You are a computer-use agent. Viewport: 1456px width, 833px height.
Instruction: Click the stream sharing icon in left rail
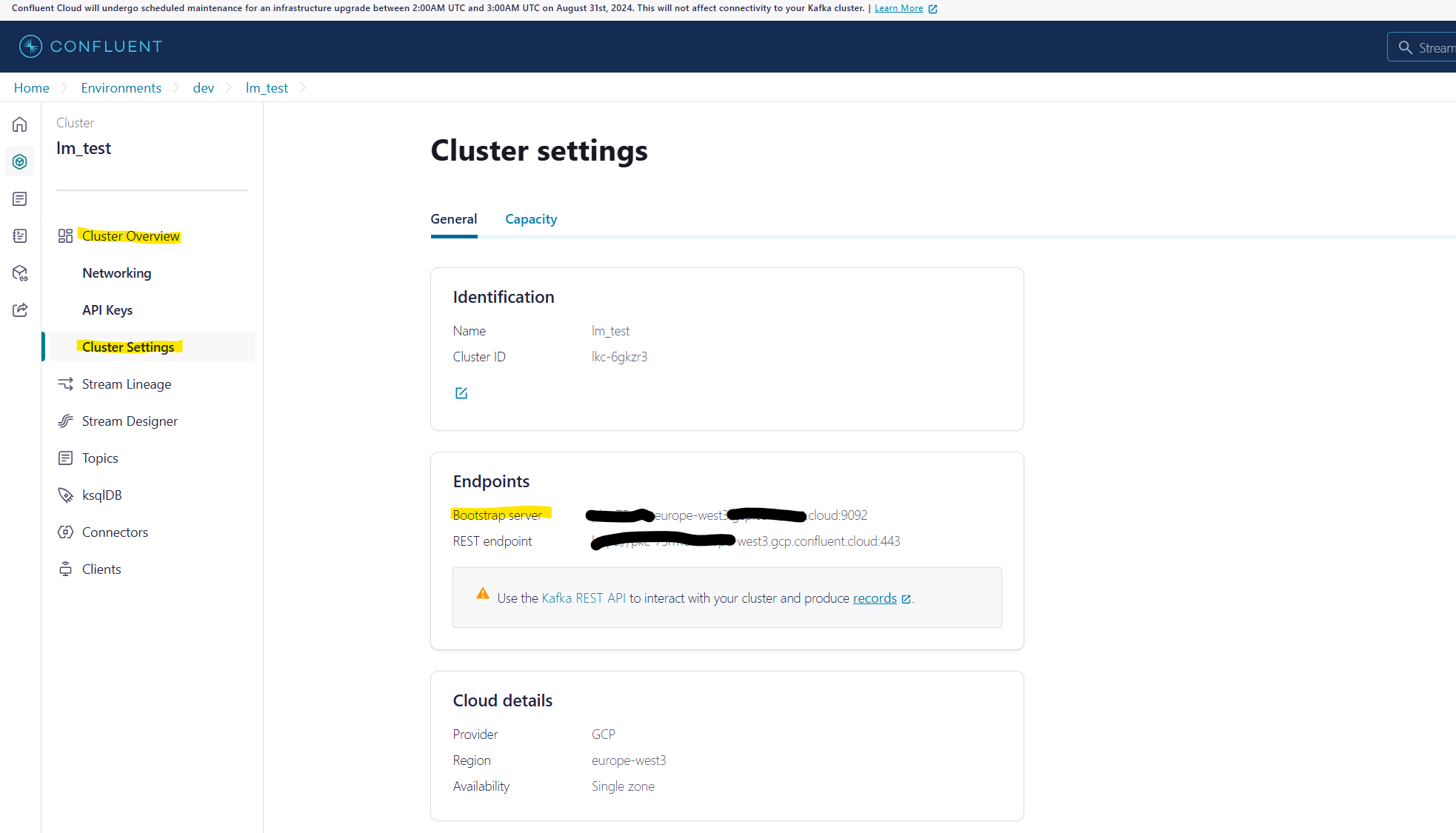click(x=20, y=310)
